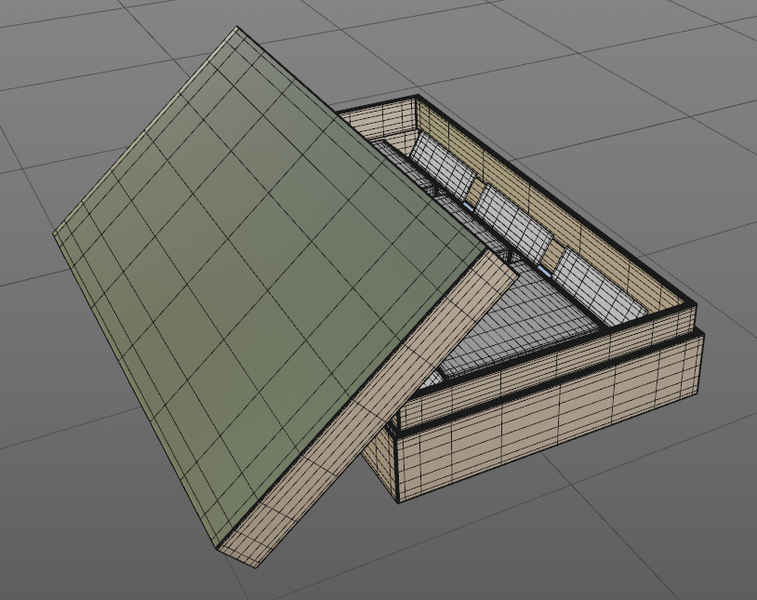Select the gray floor panel inside the box

519,321
